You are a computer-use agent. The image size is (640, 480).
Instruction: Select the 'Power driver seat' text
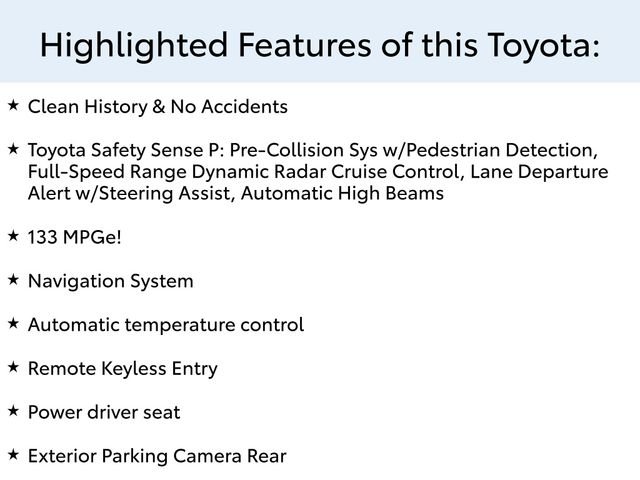pos(104,412)
